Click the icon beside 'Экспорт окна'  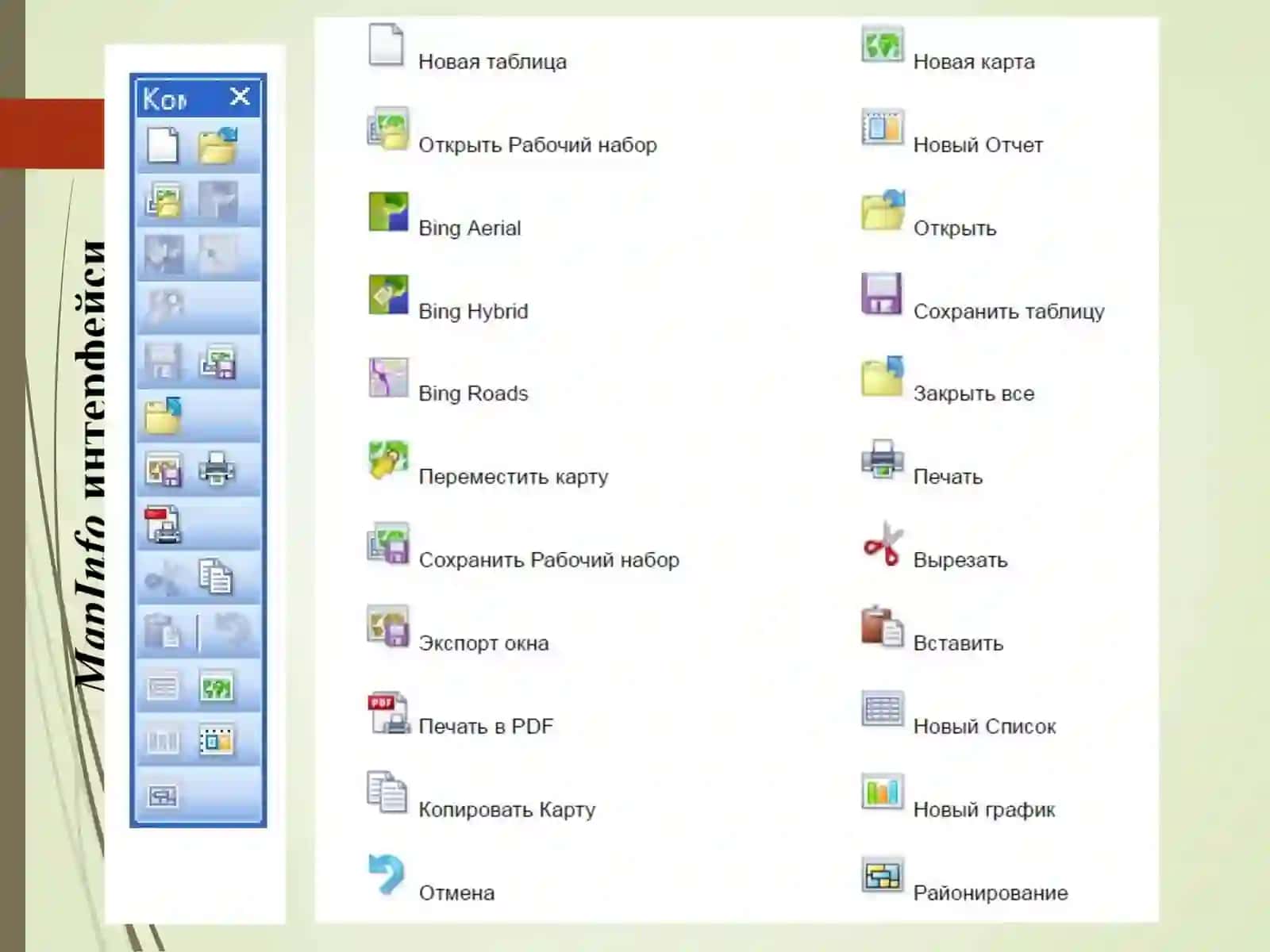click(388, 627)
